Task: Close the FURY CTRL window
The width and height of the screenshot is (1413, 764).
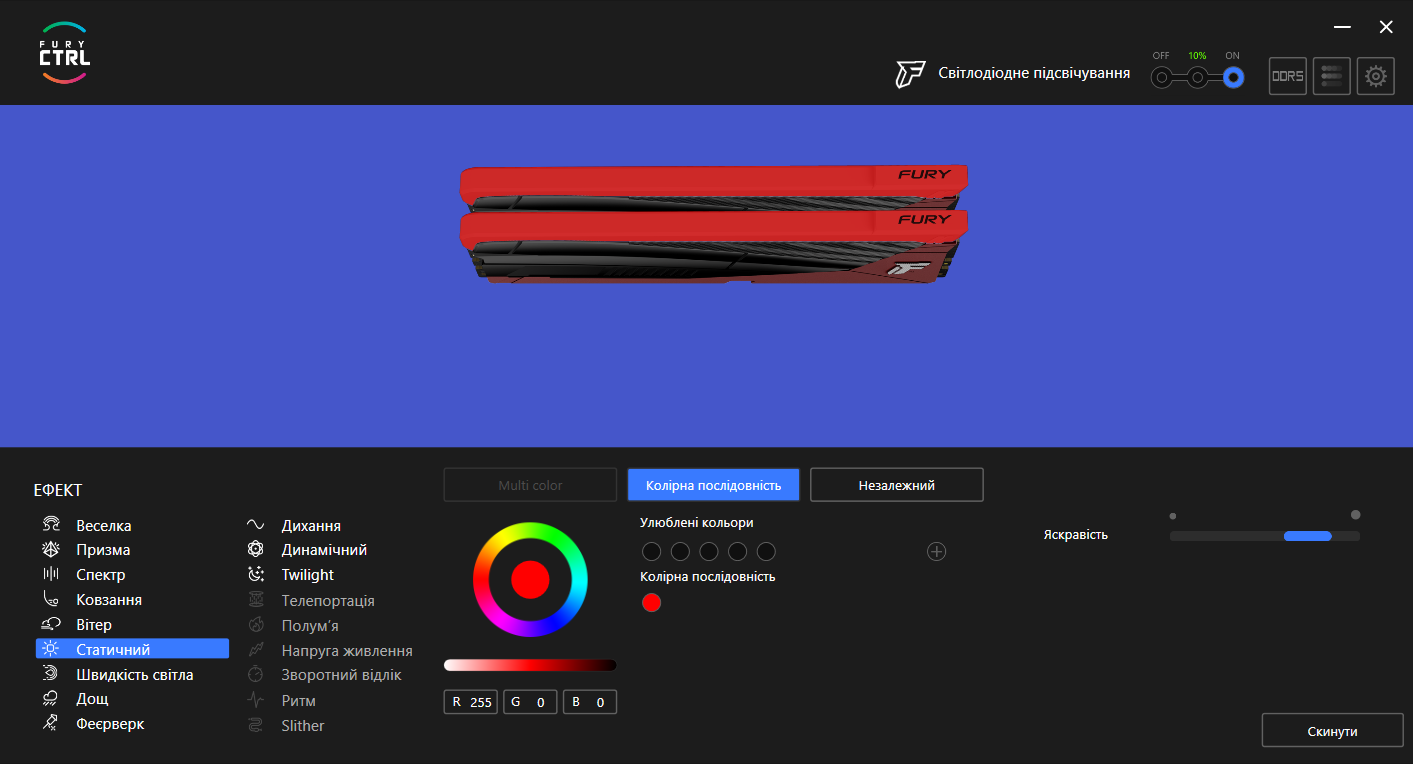Action: coord(1386,27)
